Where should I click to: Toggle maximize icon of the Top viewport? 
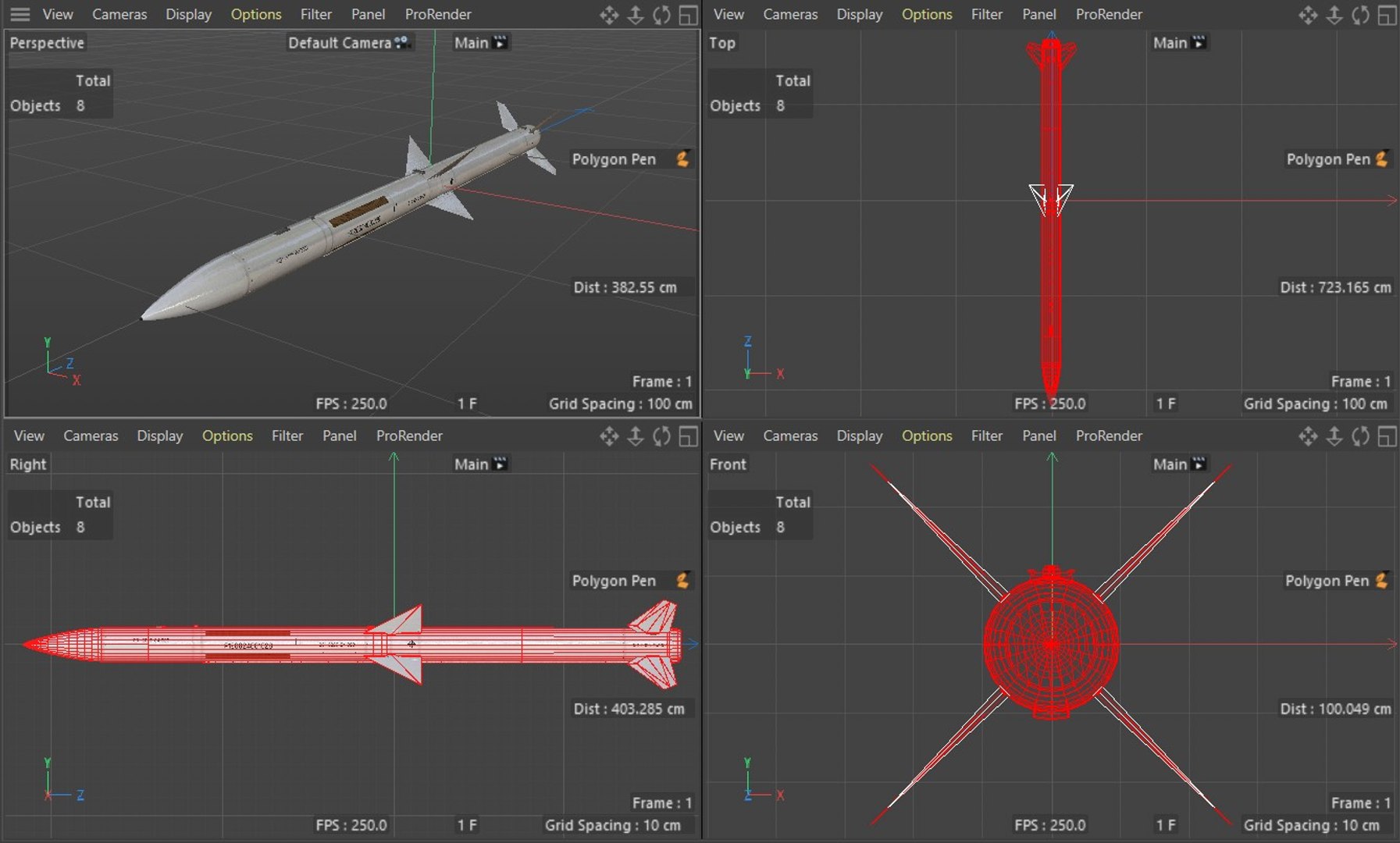coord(1387,15)
